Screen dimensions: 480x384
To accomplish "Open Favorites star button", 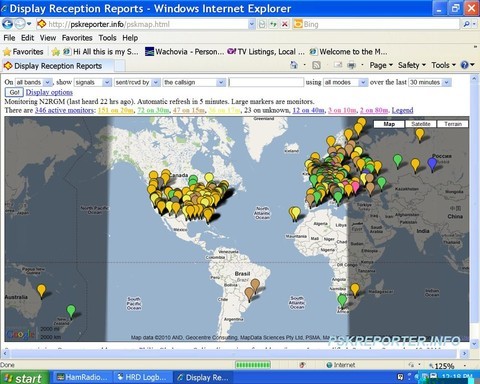I will coord(23,52).
